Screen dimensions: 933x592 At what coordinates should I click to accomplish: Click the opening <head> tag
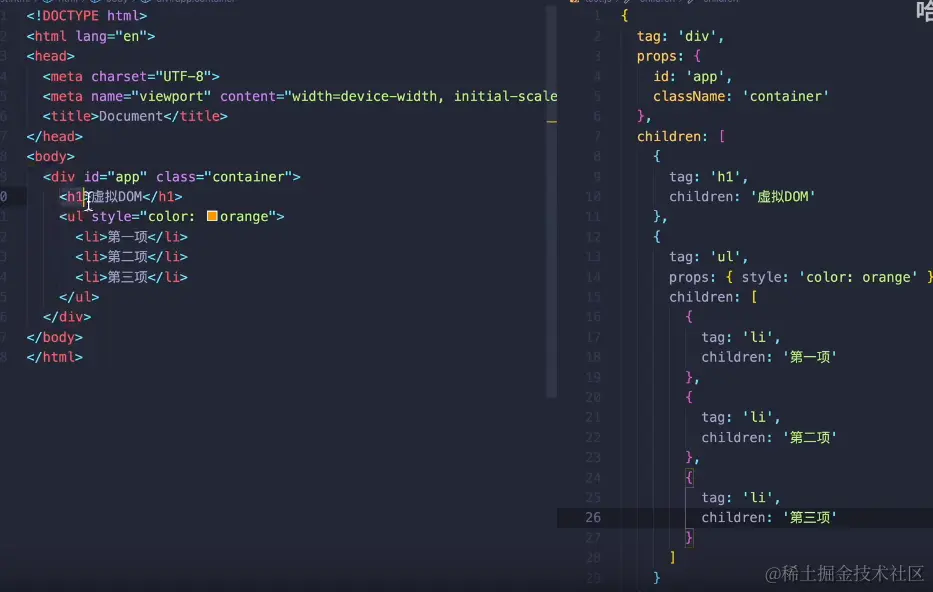51,57
